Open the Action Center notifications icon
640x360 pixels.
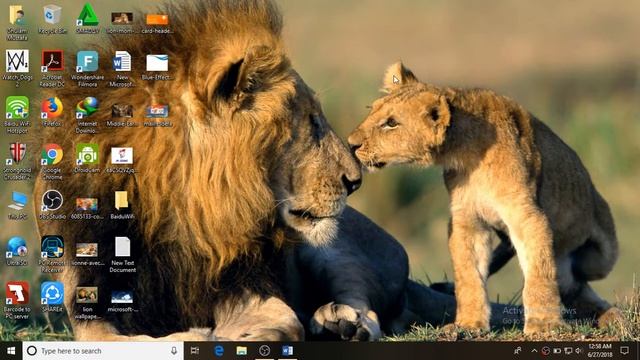pyautogui.click(x=624, y=351)
